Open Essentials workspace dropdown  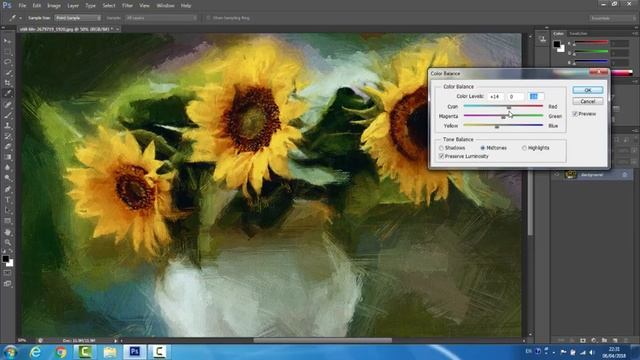612,18
